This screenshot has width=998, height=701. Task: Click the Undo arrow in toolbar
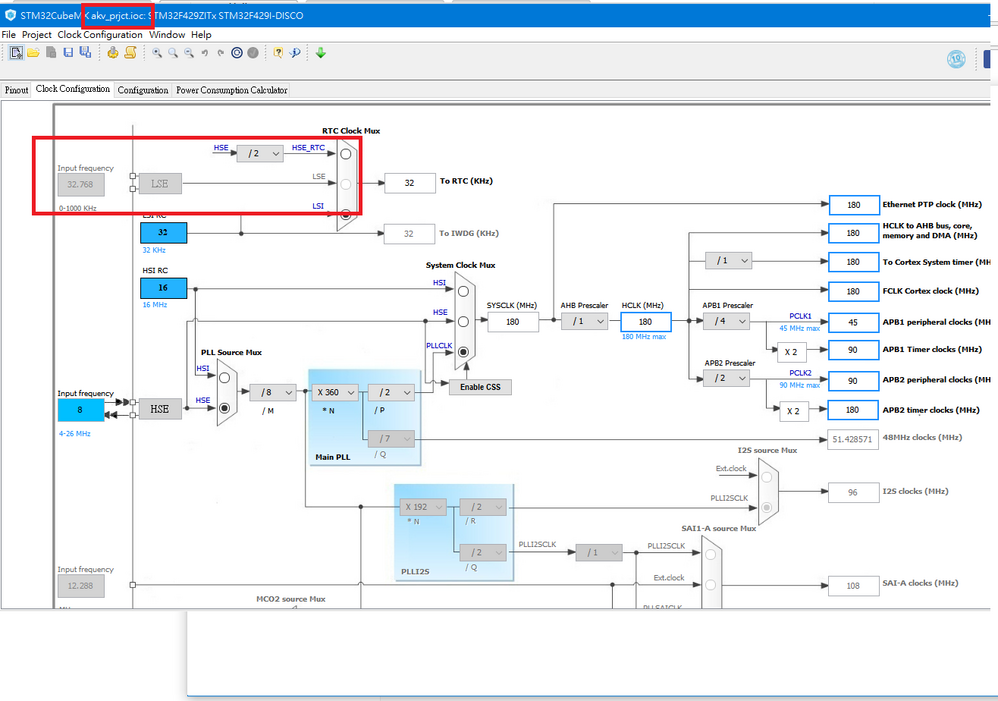pos(205,53)
